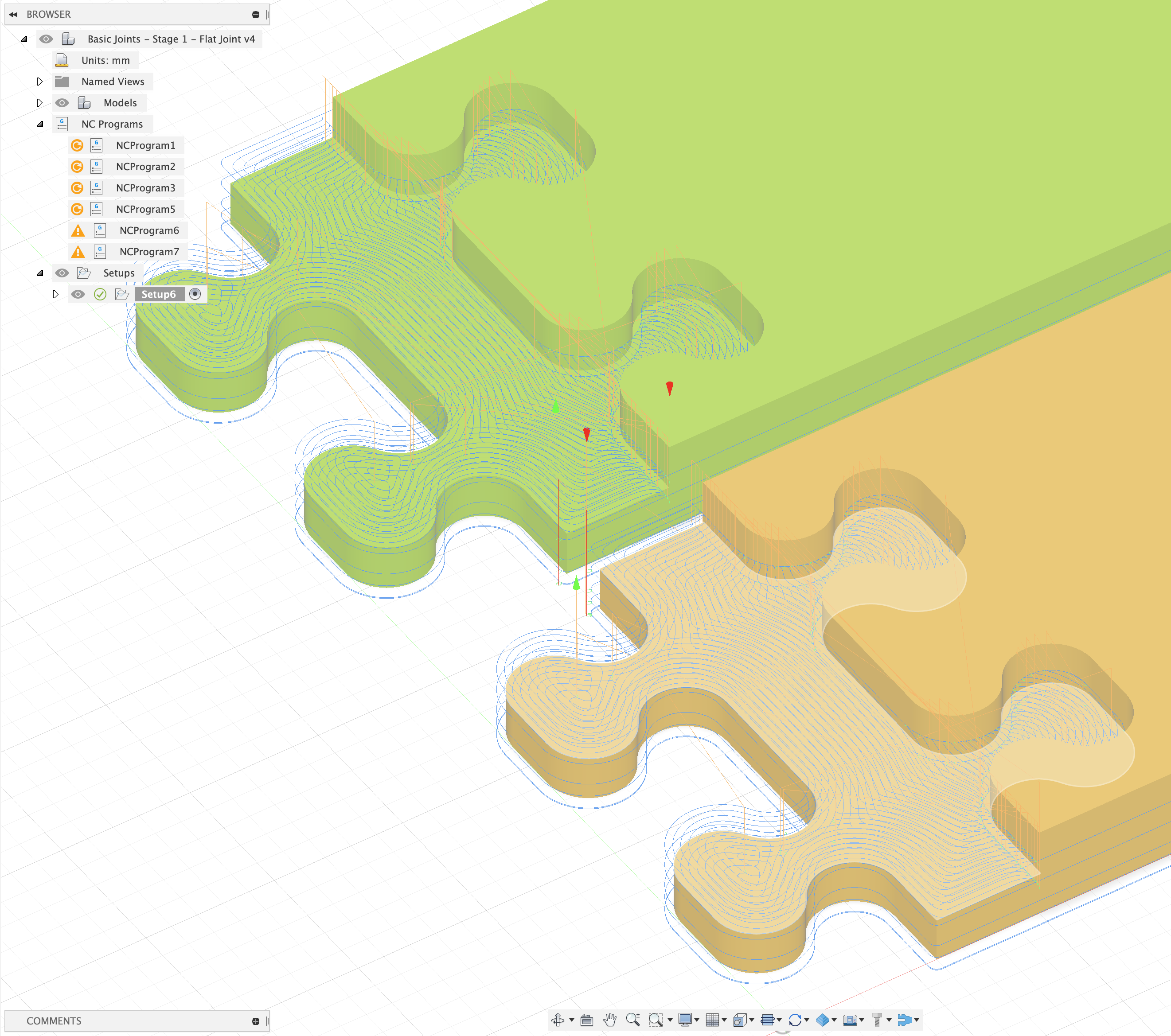Screen dimensions: 1171x1036
Task: Click the Setups folder icon
Action: 84,273
